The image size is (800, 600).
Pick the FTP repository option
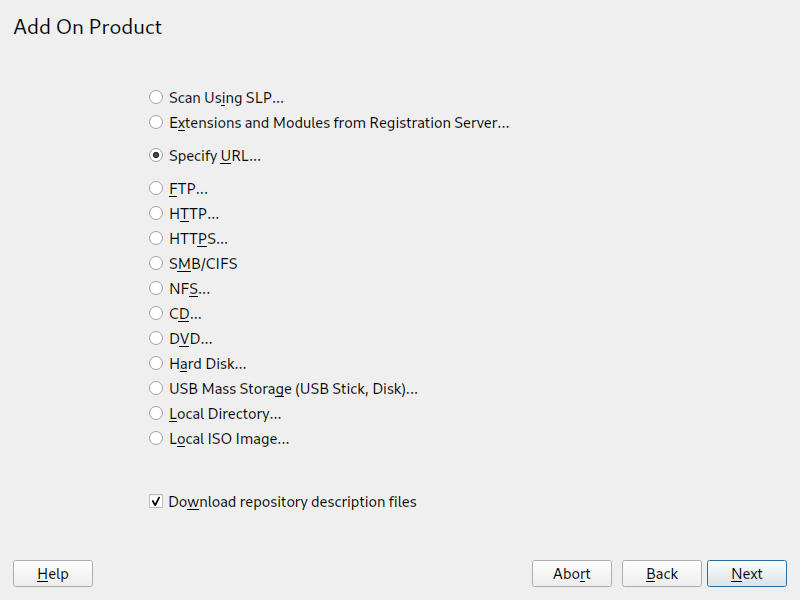tap(156, 188)
